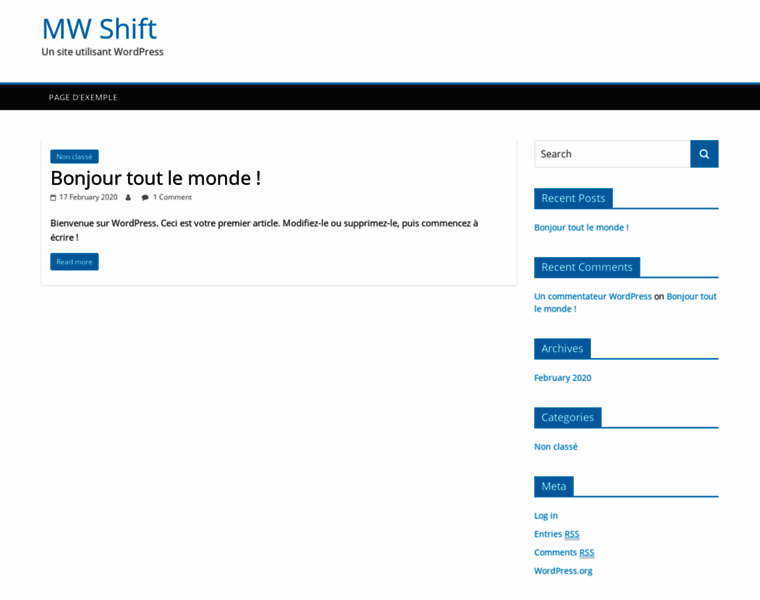The width and height of the screenshot is (760, 600).
Task: Click the Read more button
Action: point(74,262)
